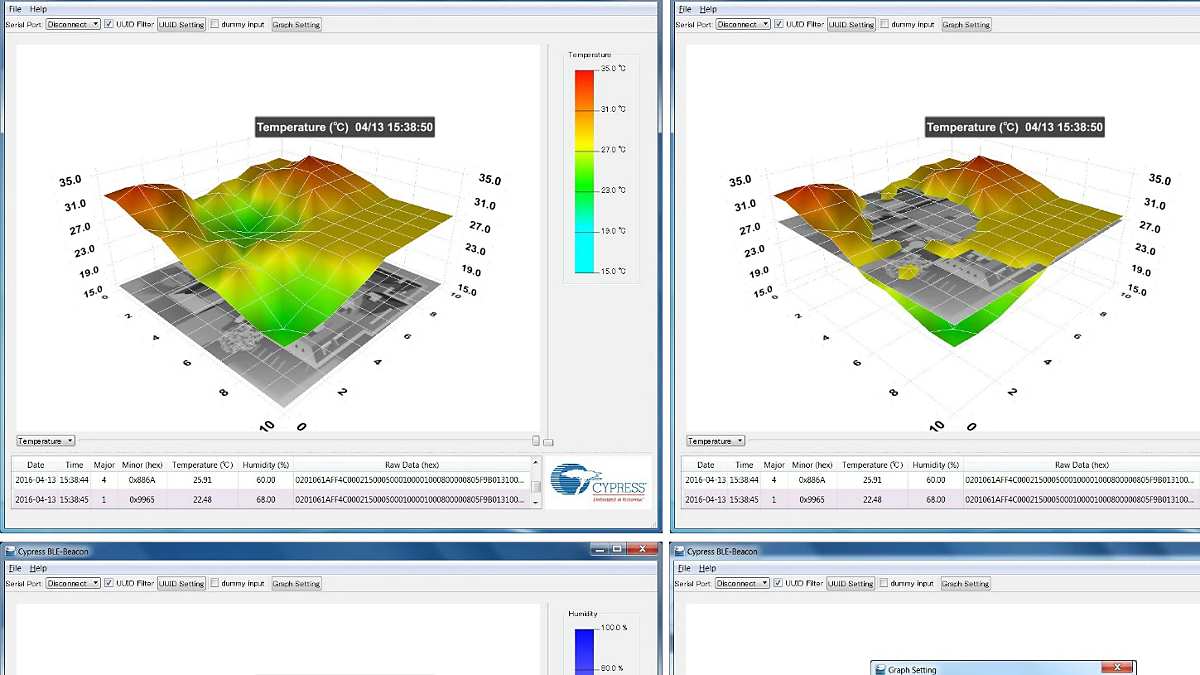Close the Graph Setting dialog

pos(1117,668)
